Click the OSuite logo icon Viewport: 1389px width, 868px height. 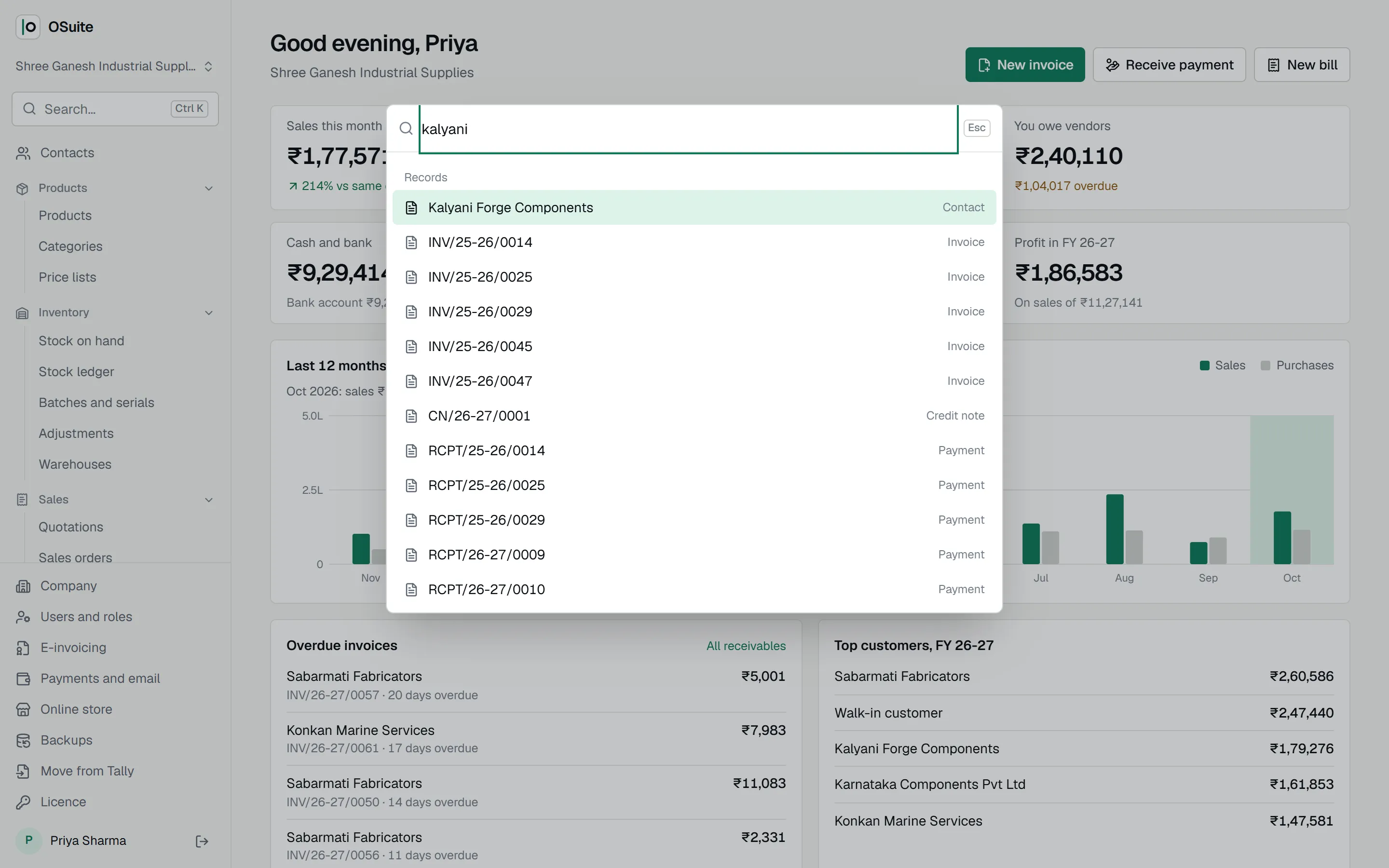tap(27, 27)
